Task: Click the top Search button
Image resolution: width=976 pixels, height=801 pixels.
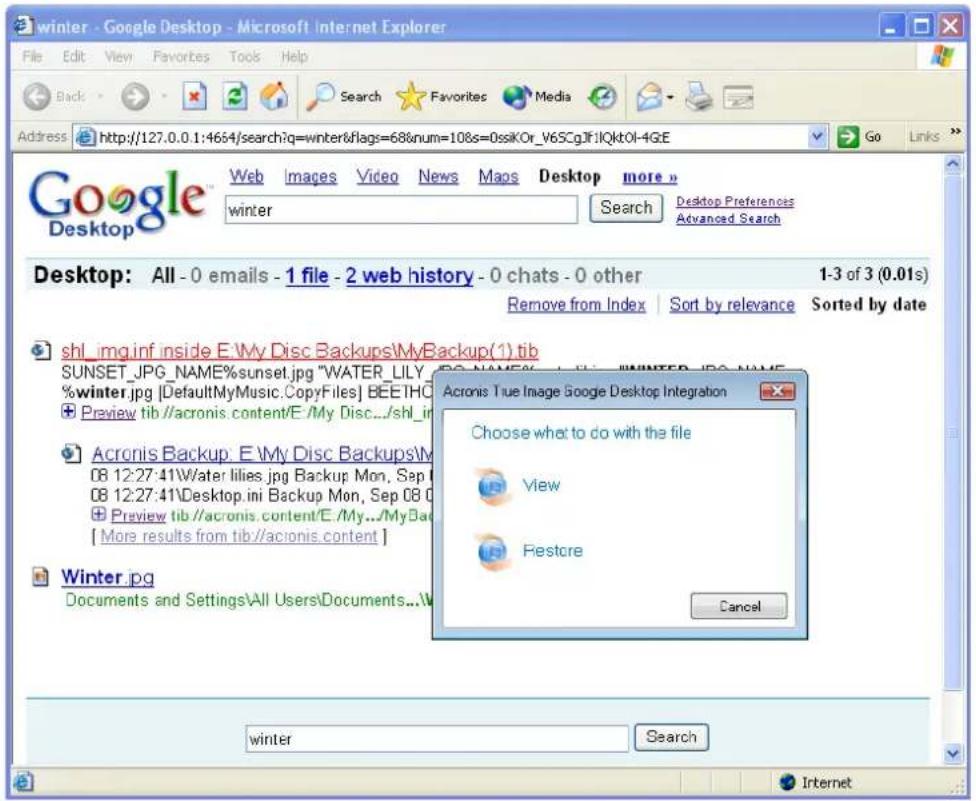Action: point(626,208)
